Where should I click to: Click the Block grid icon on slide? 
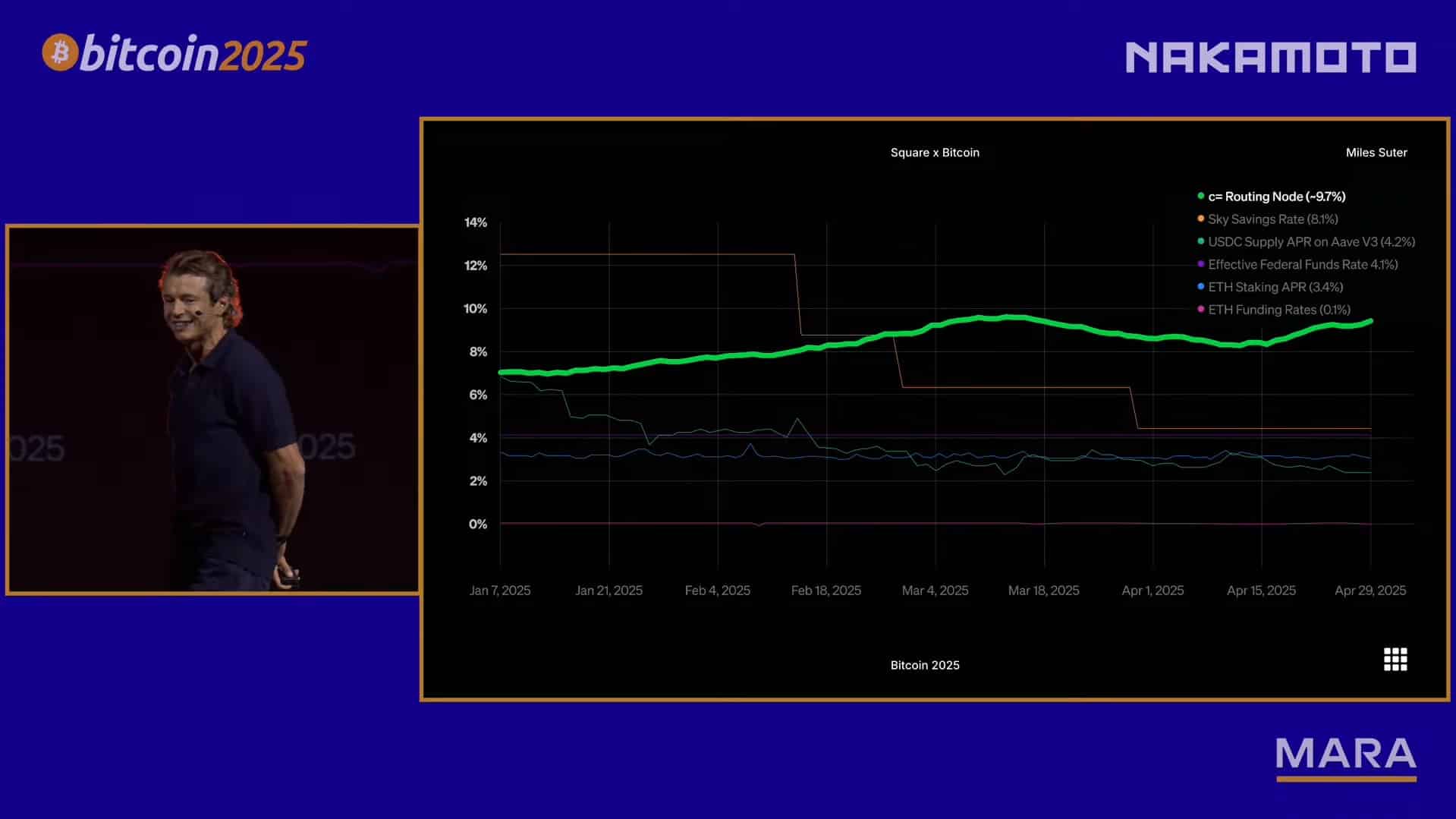point(1395,659)
